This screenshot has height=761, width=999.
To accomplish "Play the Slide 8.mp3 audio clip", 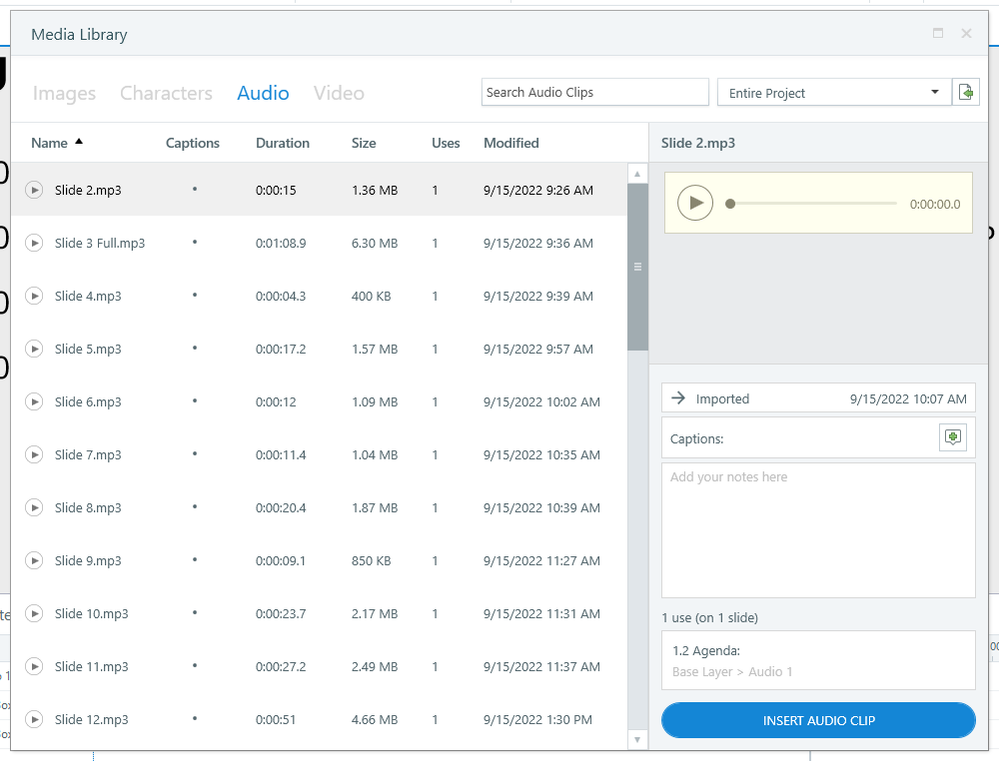I will click(34, 508).
